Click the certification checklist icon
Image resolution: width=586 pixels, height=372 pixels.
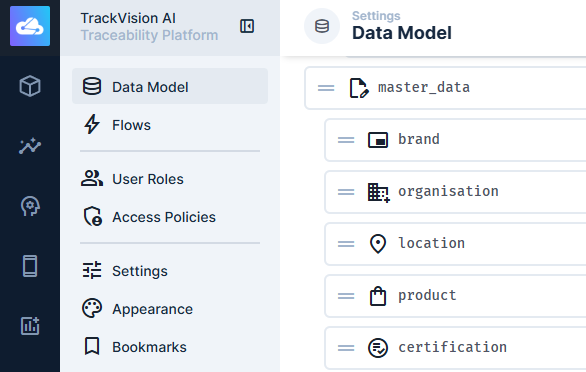378,348
